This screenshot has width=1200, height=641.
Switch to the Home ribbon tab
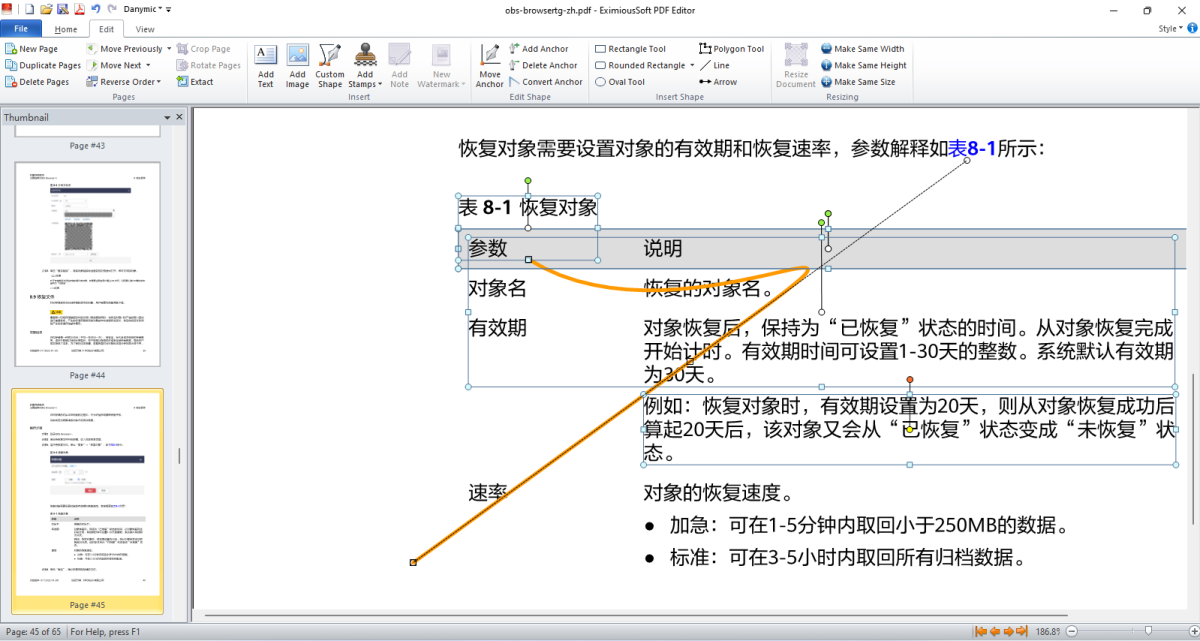(66, 29)
